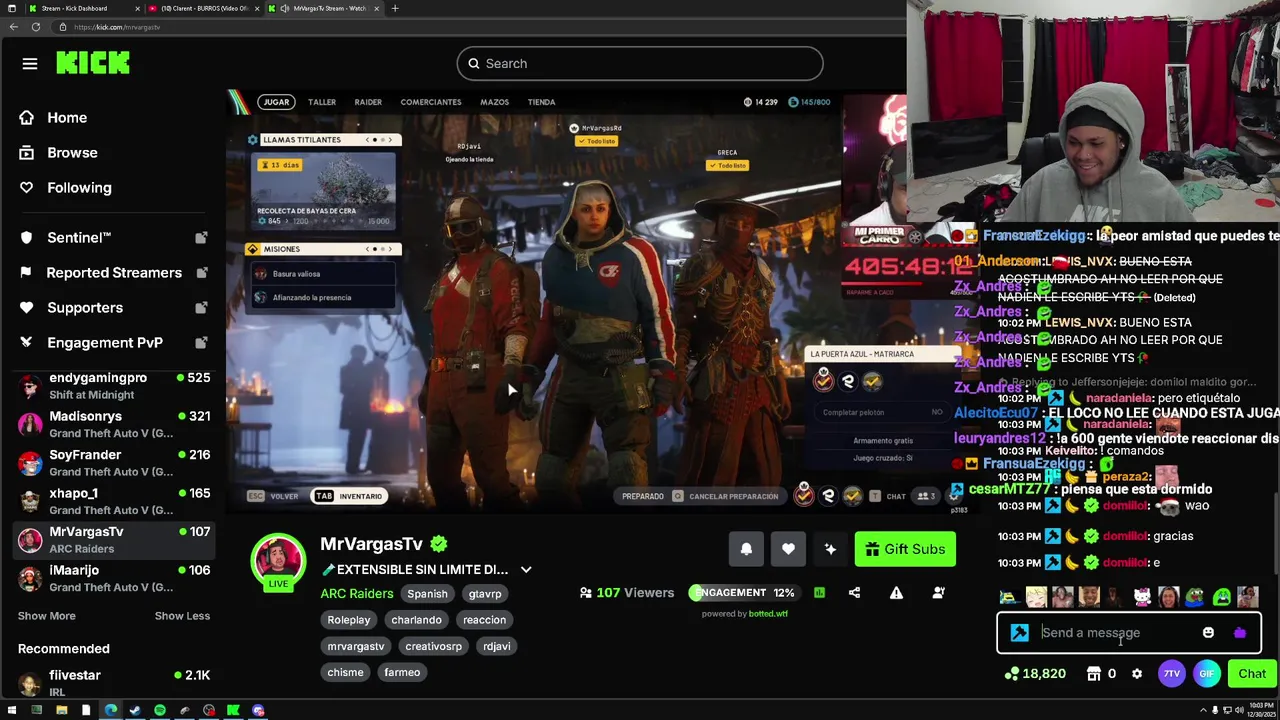The image size is (1280, 720).
Task: Select the COMERCIANTES tab in game
Action: pos(431,102)
